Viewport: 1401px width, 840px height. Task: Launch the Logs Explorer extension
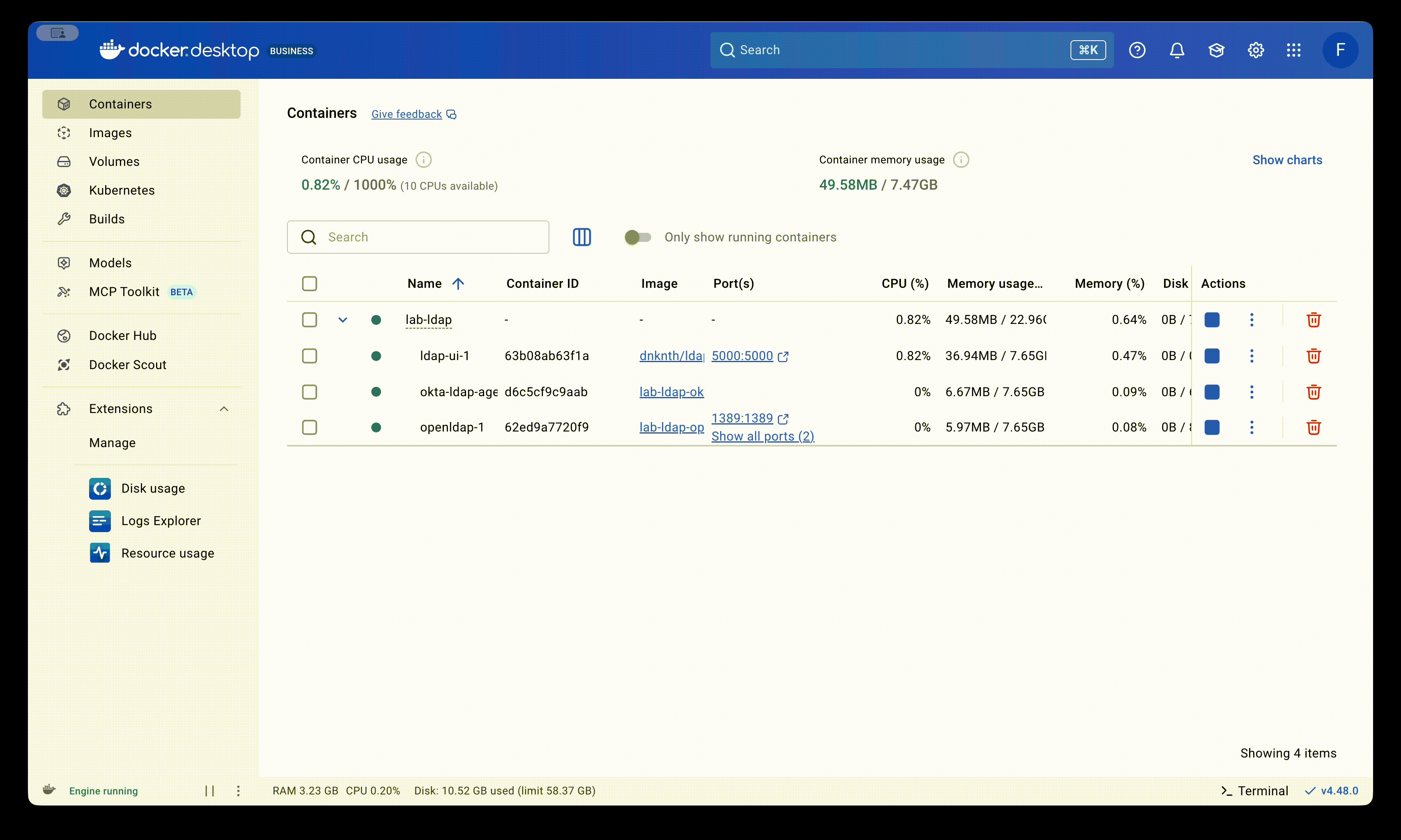point(161,520)
